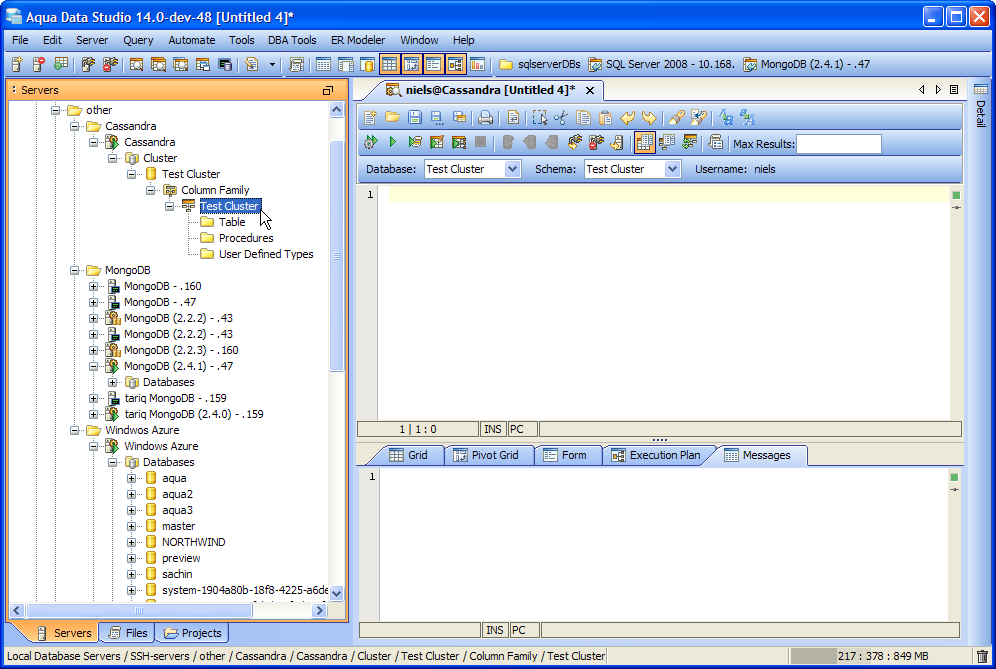Select the Procedures folder in tree
The height and width of the screenshot is (669, 996).
(246, 238)
